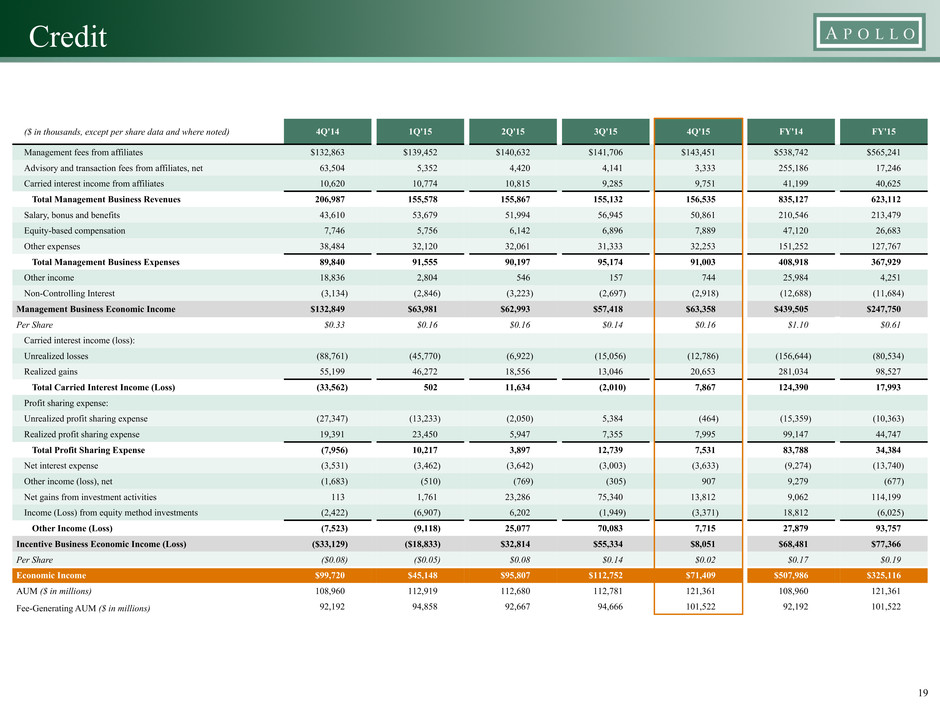Click 'Total Profit Sharing Expense' label

88,450
